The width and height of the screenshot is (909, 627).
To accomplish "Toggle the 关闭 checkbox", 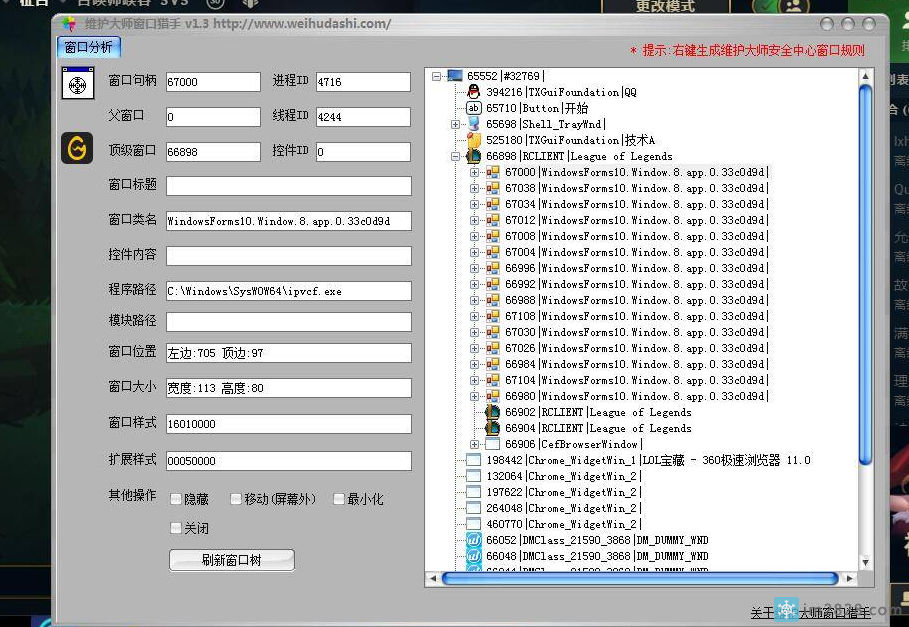I will point(176,528).
